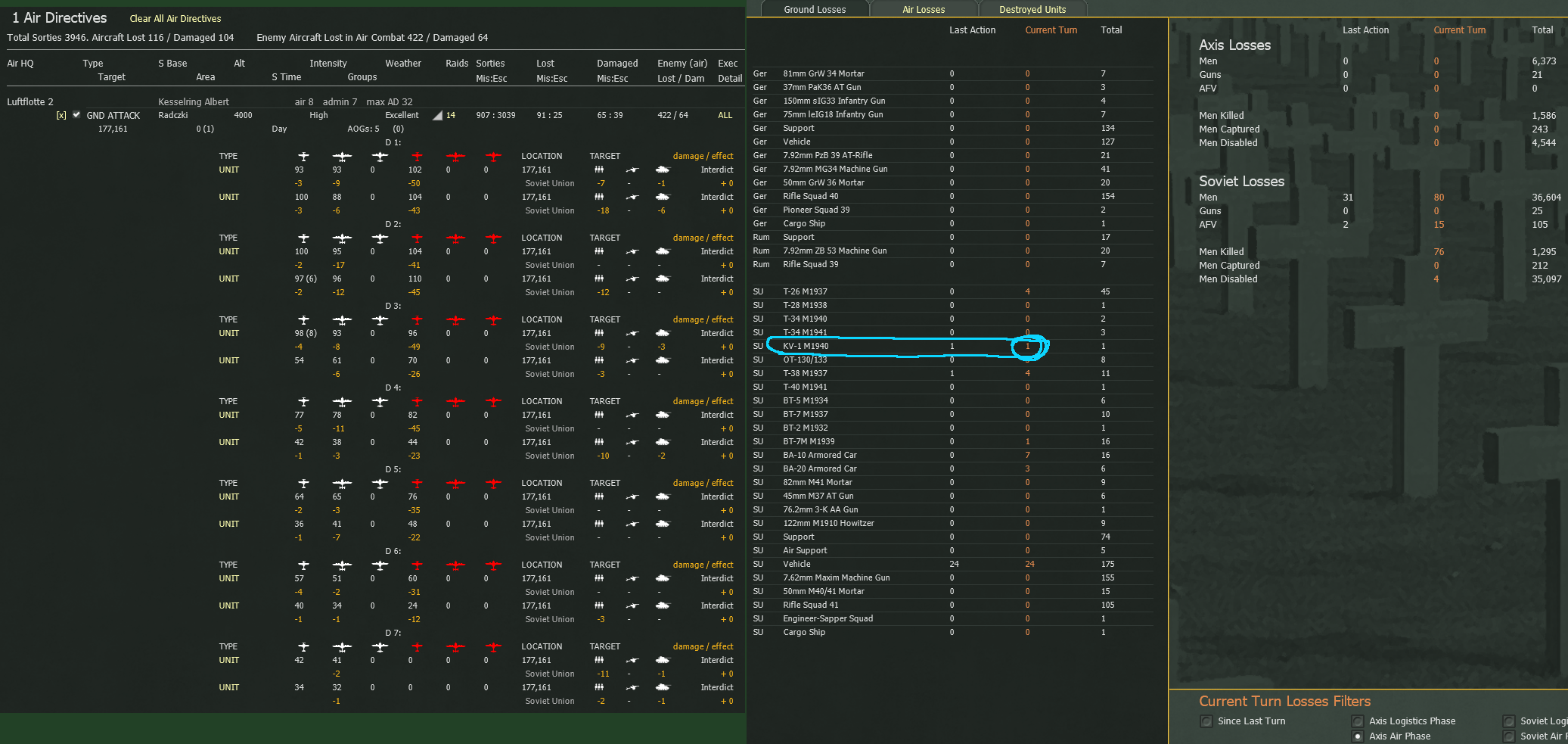The width and height of the screenshot is (1568, 744).
Task: Click the red bomber icon under D 5
Action: (455, 484)
